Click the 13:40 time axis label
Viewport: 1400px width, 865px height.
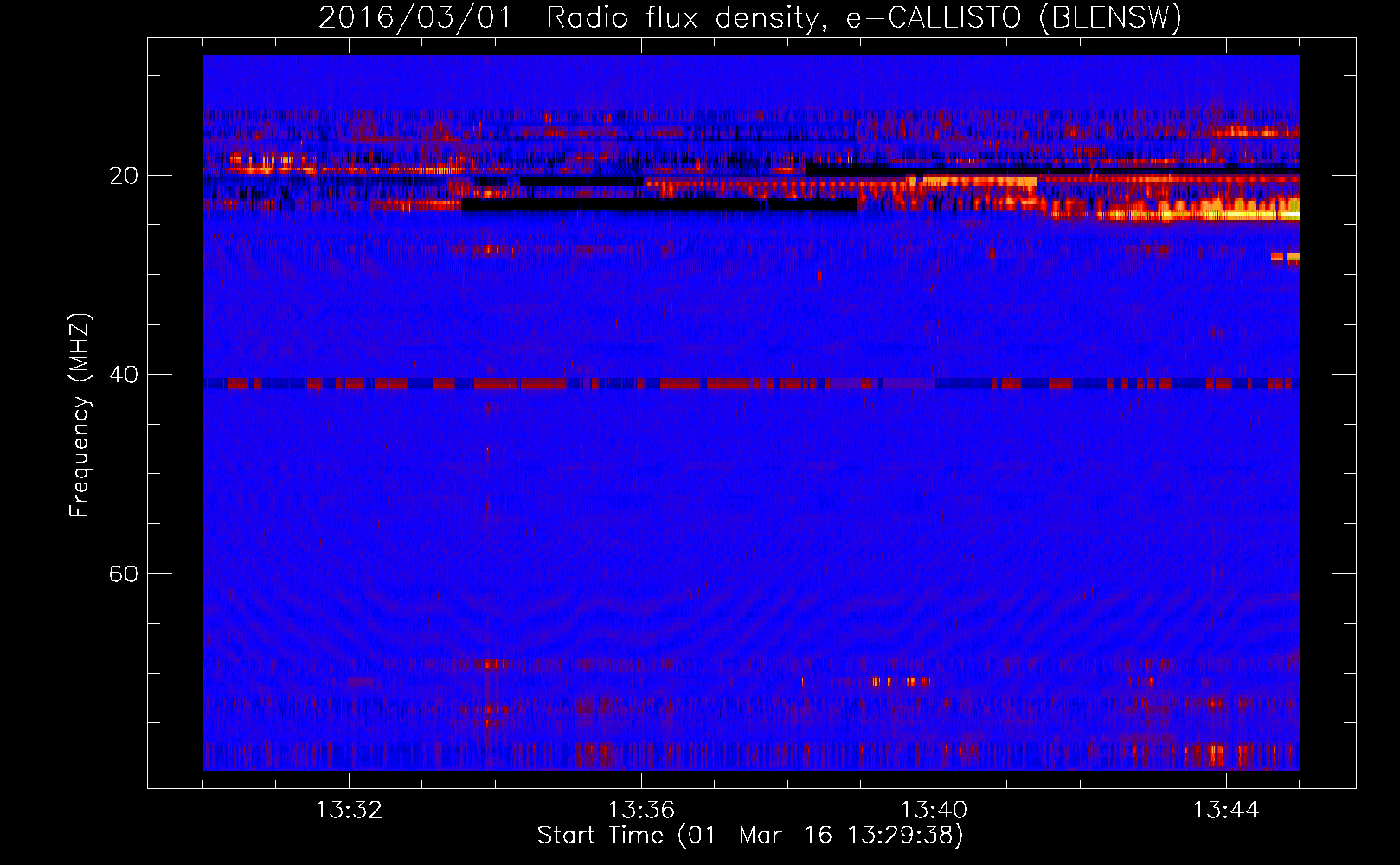[x=934, y=811]
